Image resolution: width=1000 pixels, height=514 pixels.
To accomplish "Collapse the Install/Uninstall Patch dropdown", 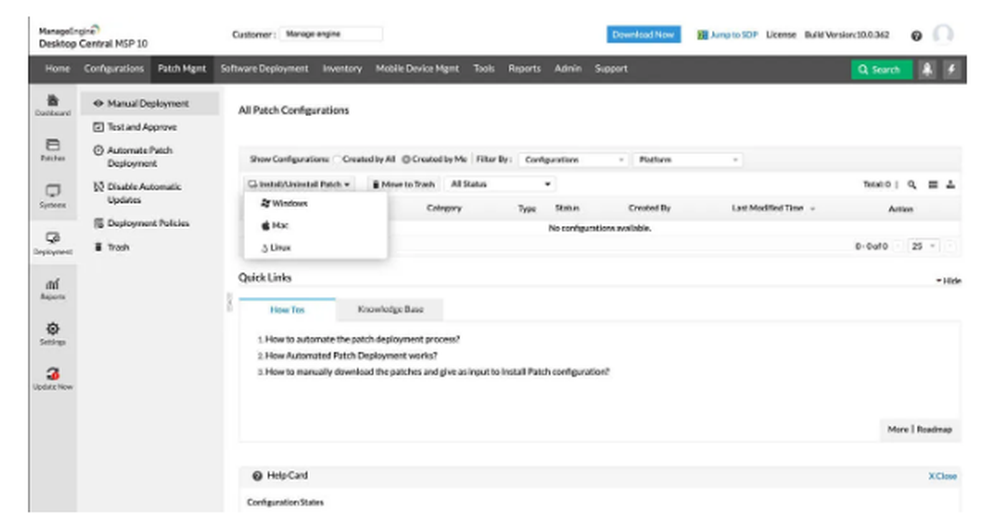I will click(x=299, y=184).
